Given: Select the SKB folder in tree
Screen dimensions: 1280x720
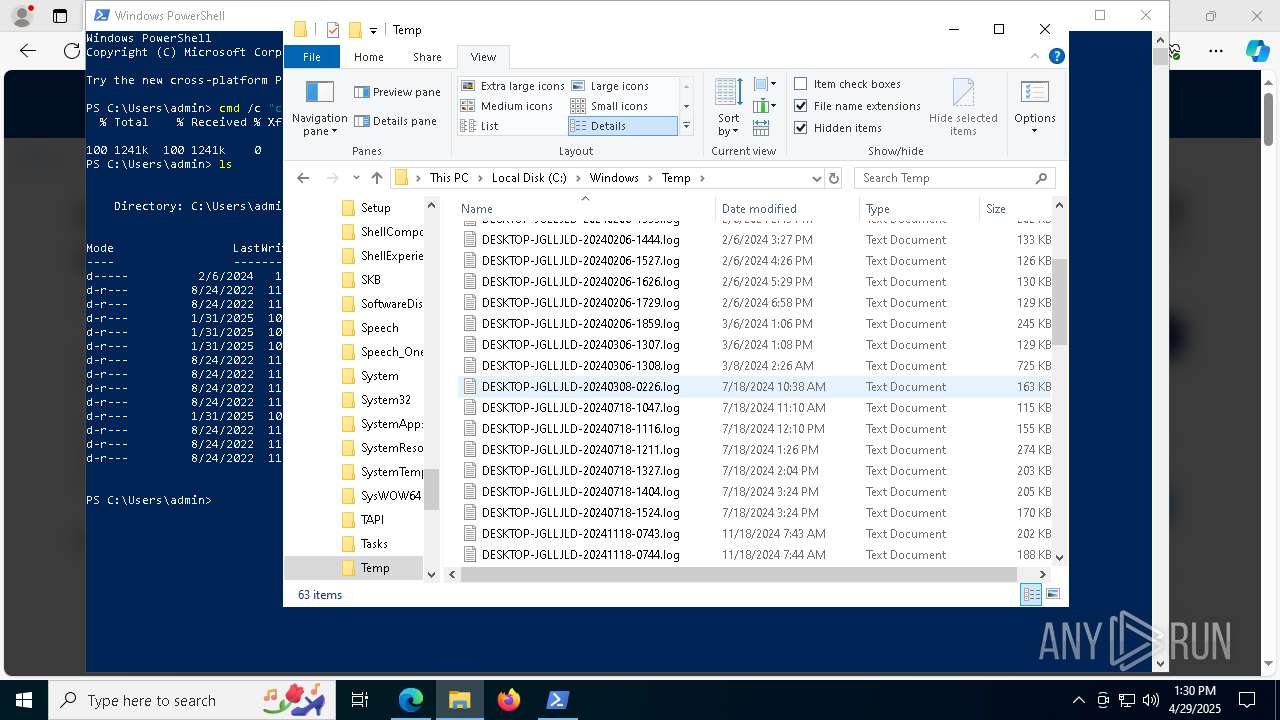Looking at the screenshot, I should (x=370, y=280).
